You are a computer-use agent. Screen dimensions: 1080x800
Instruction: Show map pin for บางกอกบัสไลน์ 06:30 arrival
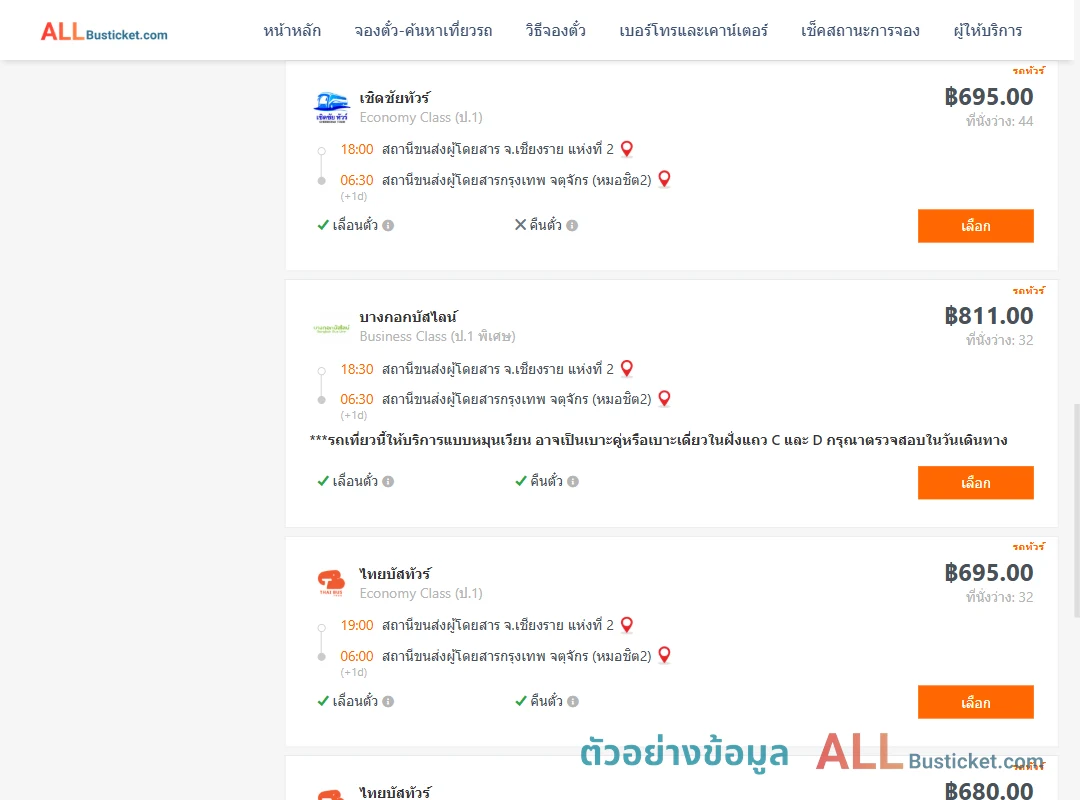(x=664, y=399)
